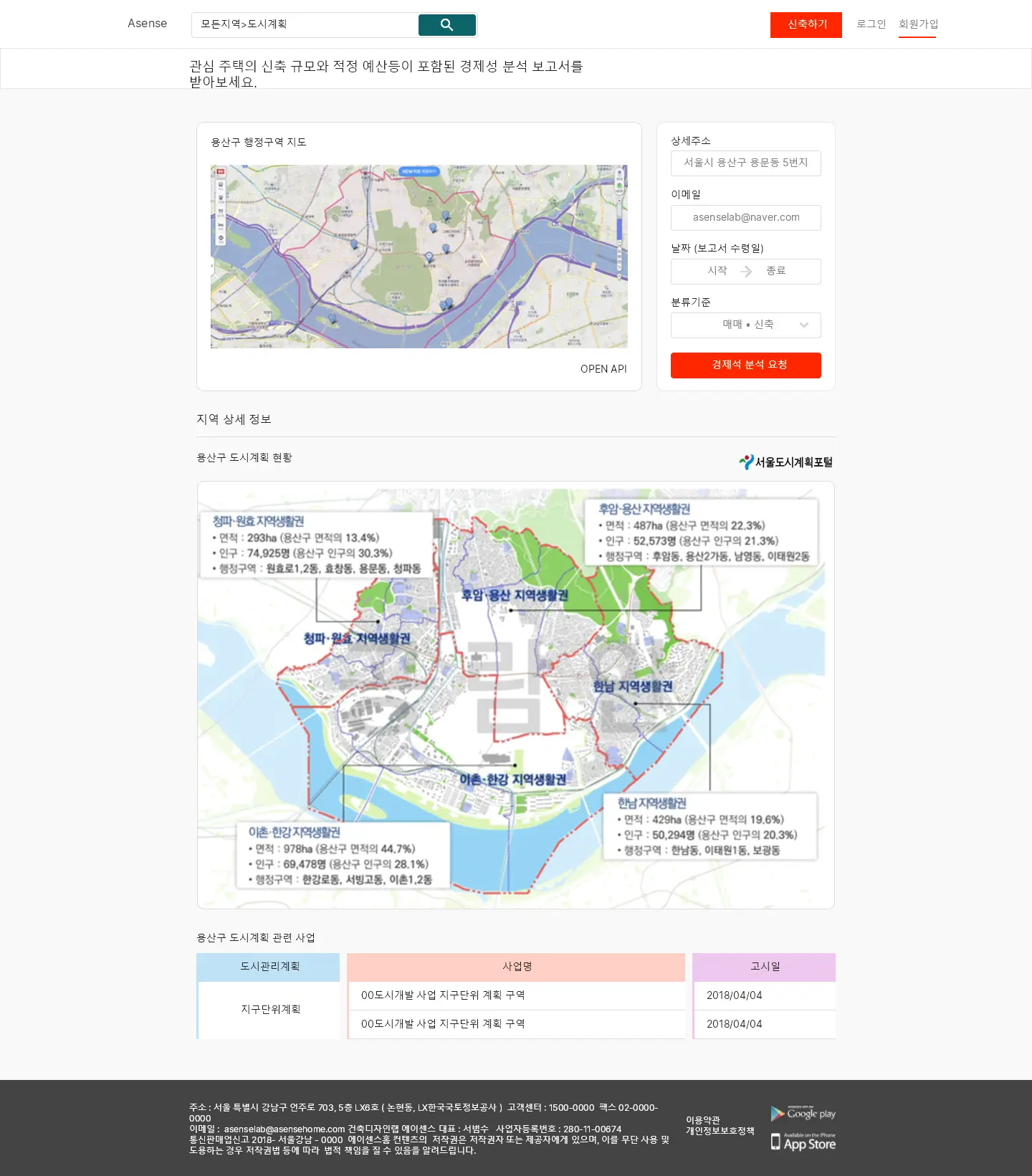The image size is (1032, 1176).
Task: Expand the 매매 • 신축 dropdown
Action: [x=745, y=325]
